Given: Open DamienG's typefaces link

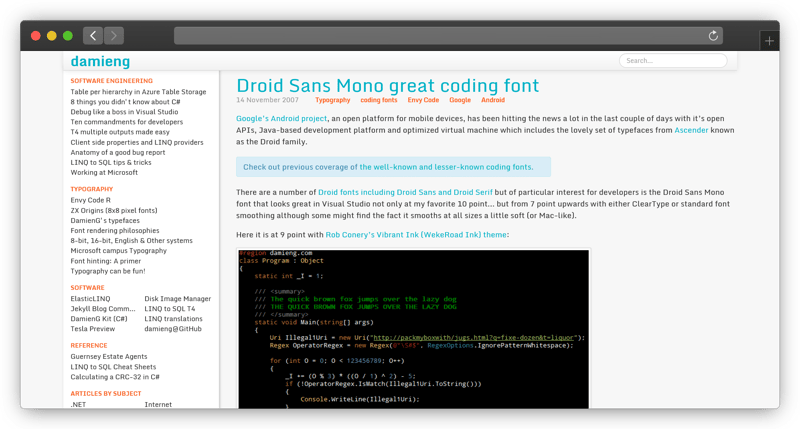Looking at the screenshot, I should pyautogui.click(x=105, y=220).
